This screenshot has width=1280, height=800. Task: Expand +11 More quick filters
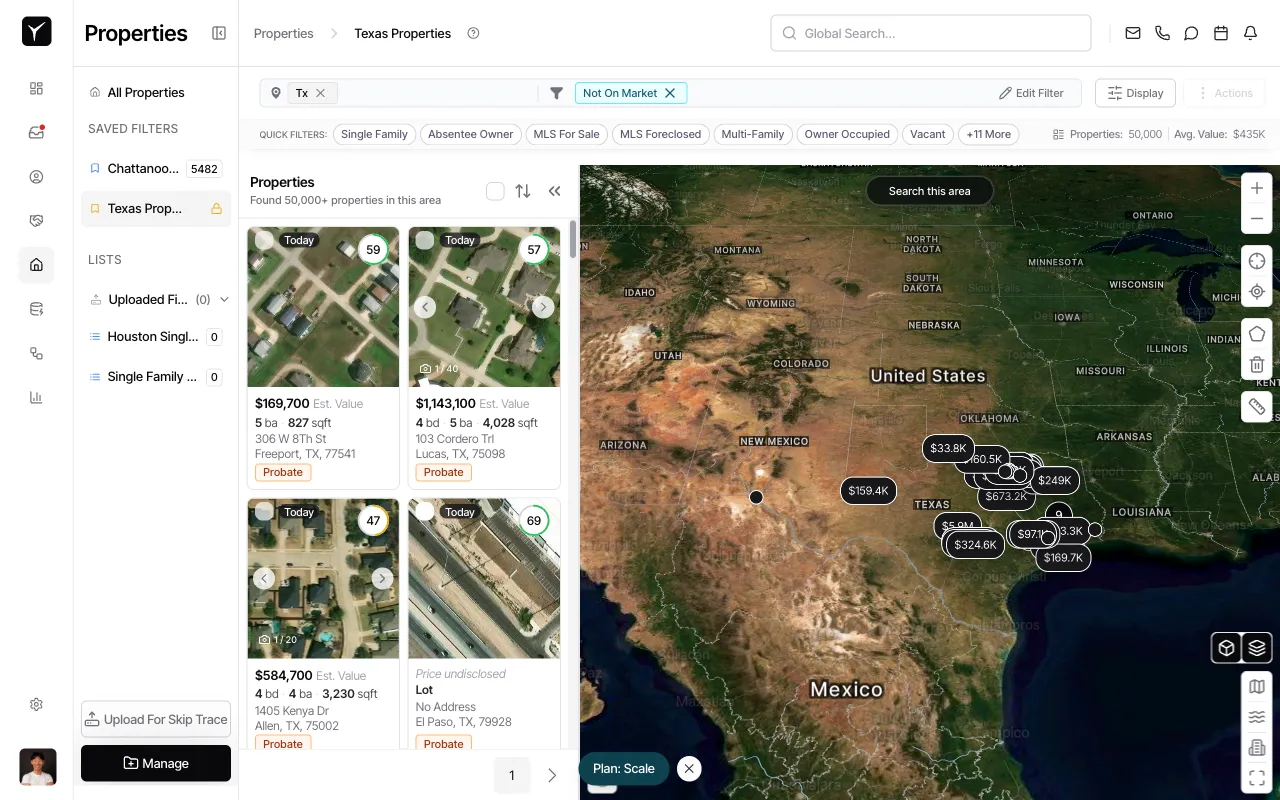(x=988, y=134)
